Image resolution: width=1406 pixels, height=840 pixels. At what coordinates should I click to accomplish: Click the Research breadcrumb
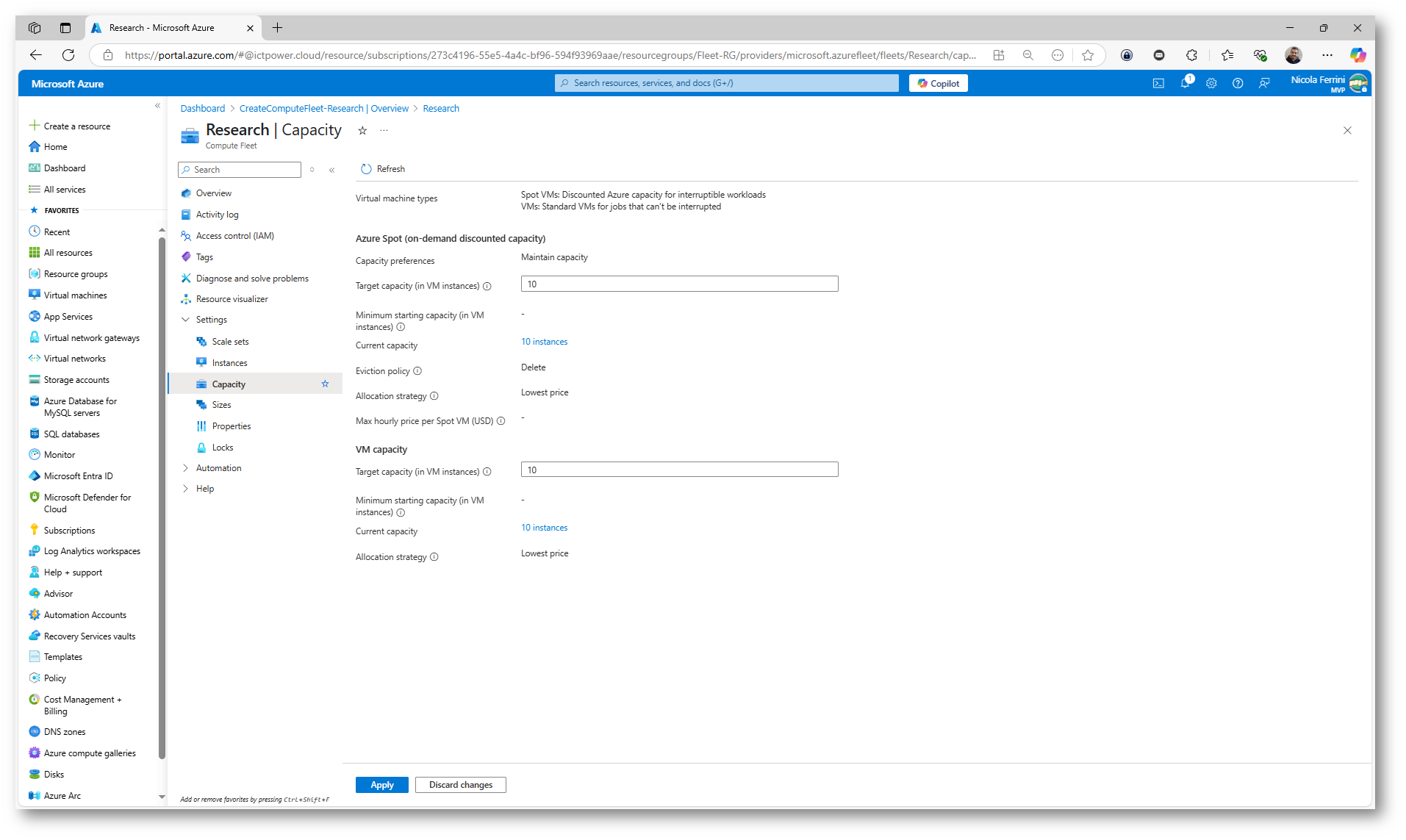(441, 109)
